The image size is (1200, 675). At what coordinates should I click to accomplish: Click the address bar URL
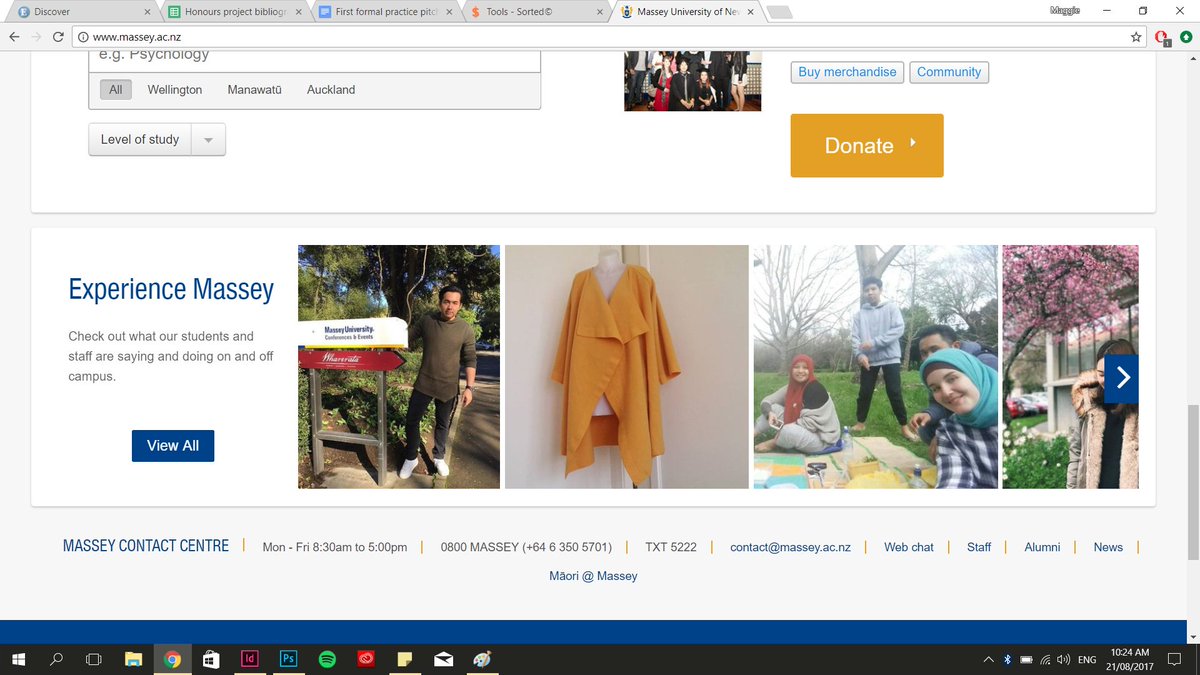(137, 37)
